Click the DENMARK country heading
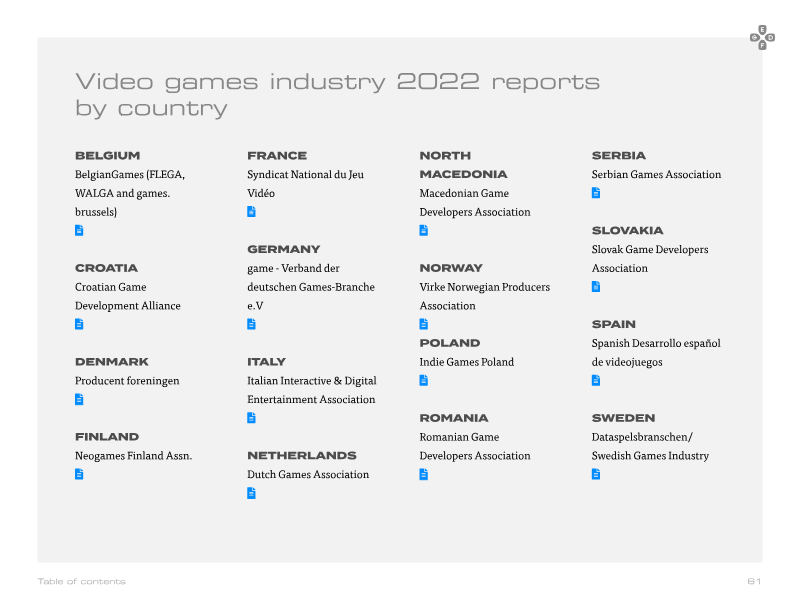Screen dimensions: 800x600 click(x=112, y=362)
